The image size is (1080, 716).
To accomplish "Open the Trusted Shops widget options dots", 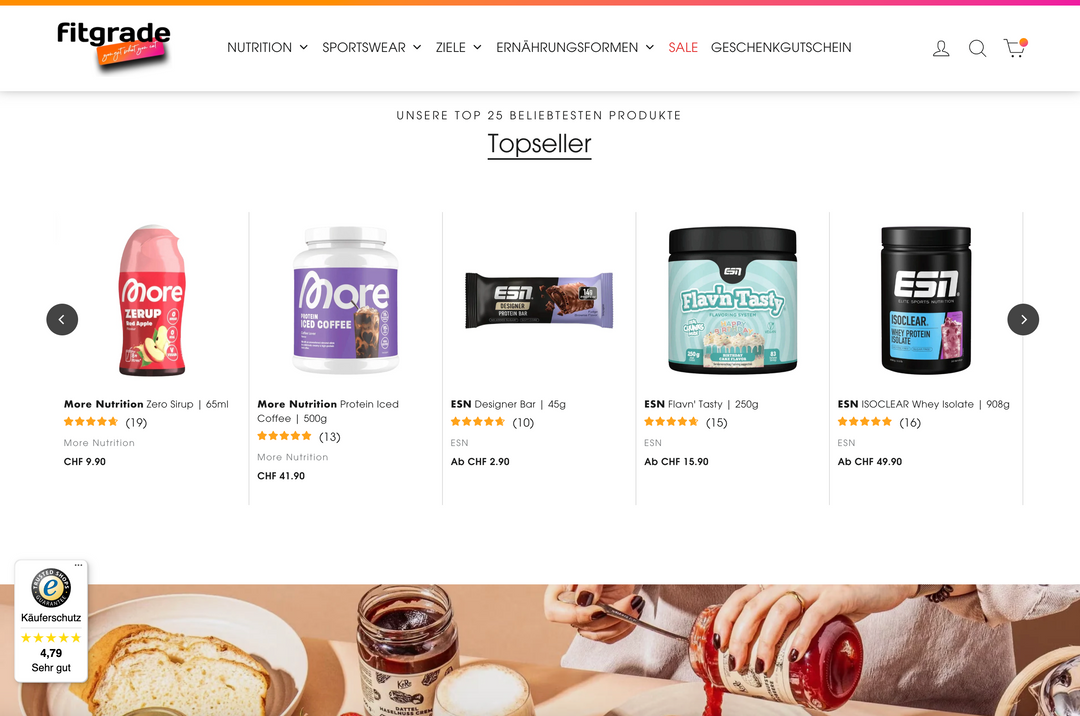I will pos(79,565).
